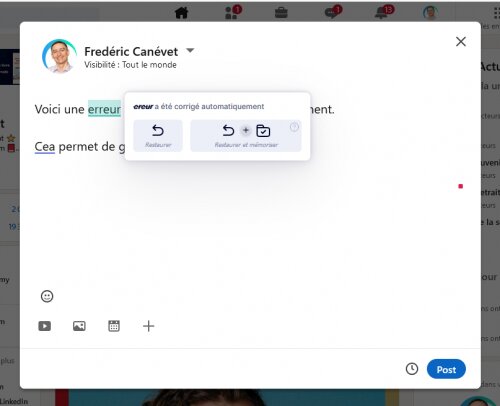Open apps grid icon at top right

(x=496, y=13)
